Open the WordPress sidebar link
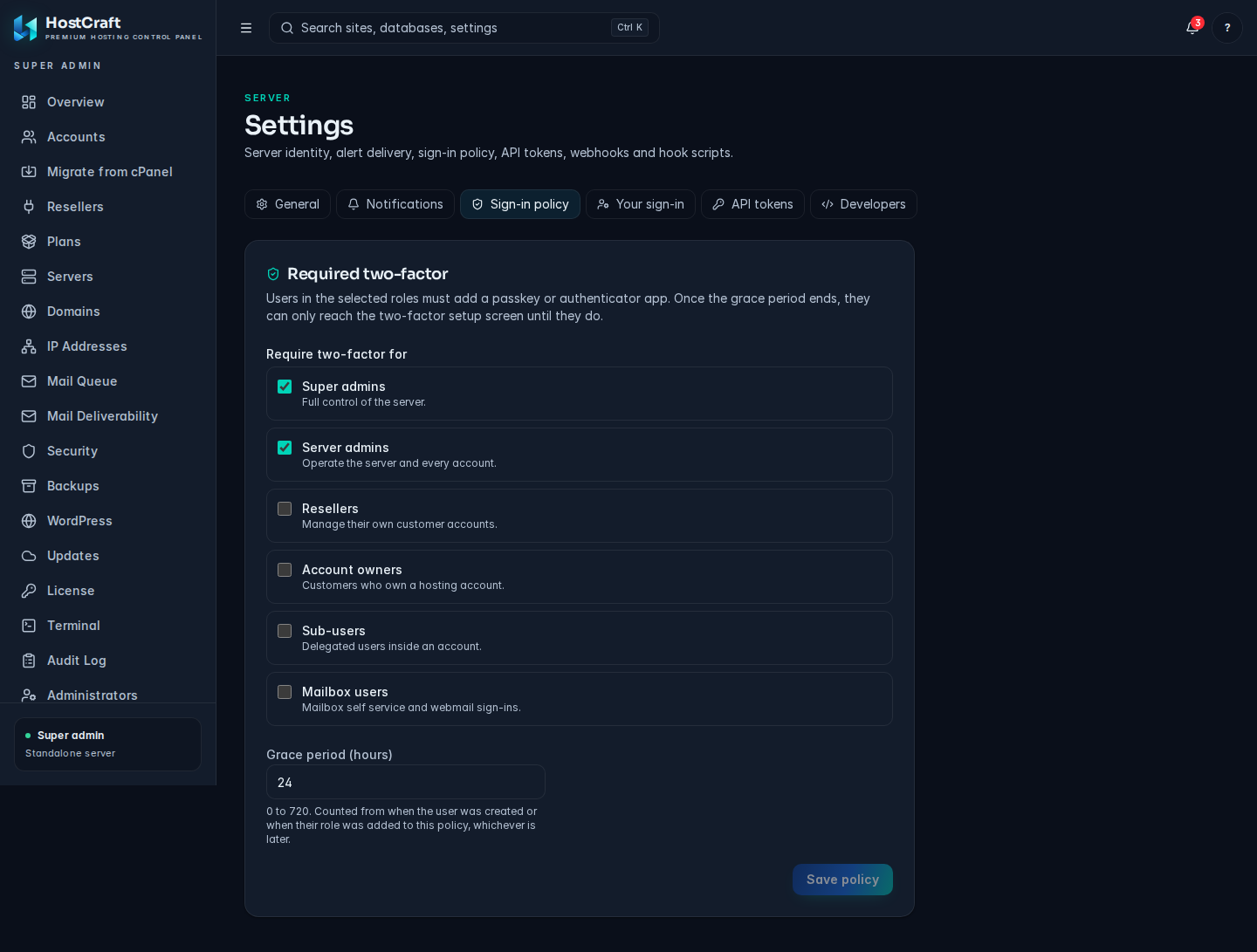This screenshot has width=1257, height=952. pos(108,521)
